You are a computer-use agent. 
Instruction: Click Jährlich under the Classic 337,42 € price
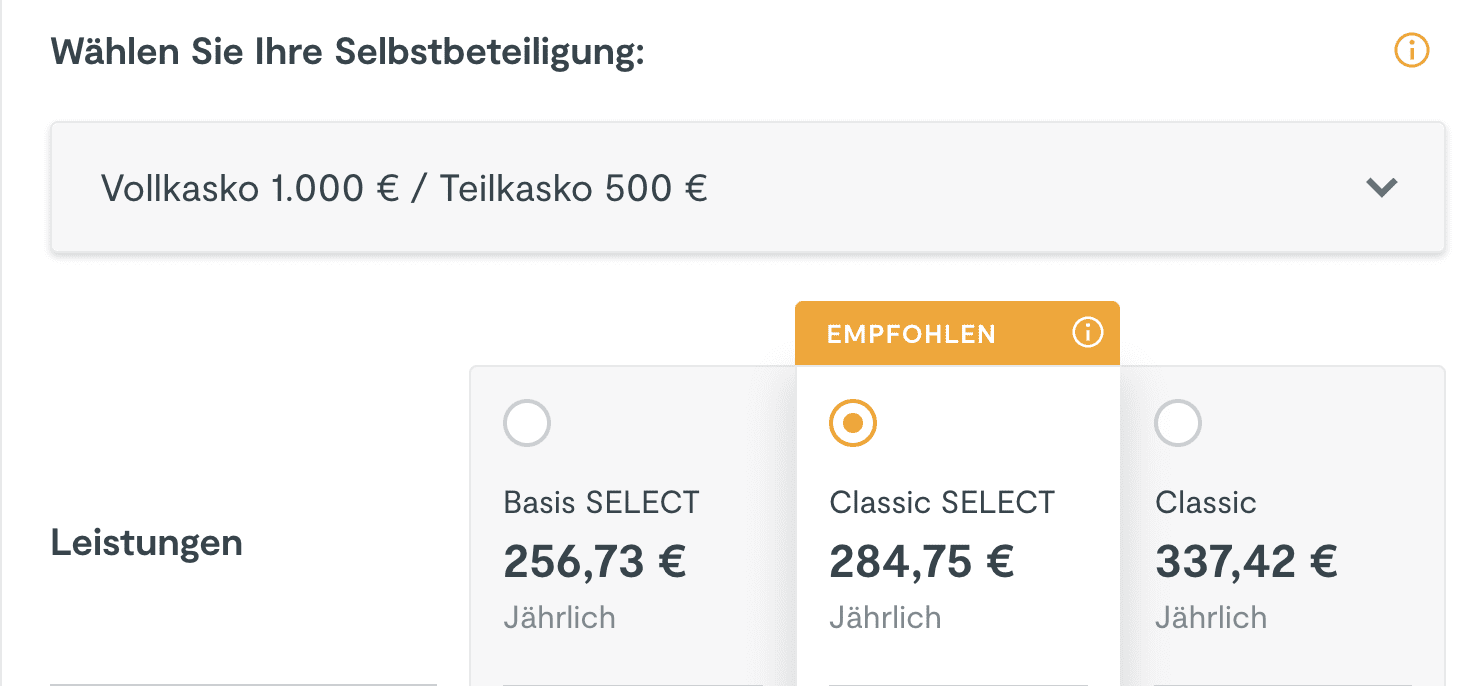1210,617
